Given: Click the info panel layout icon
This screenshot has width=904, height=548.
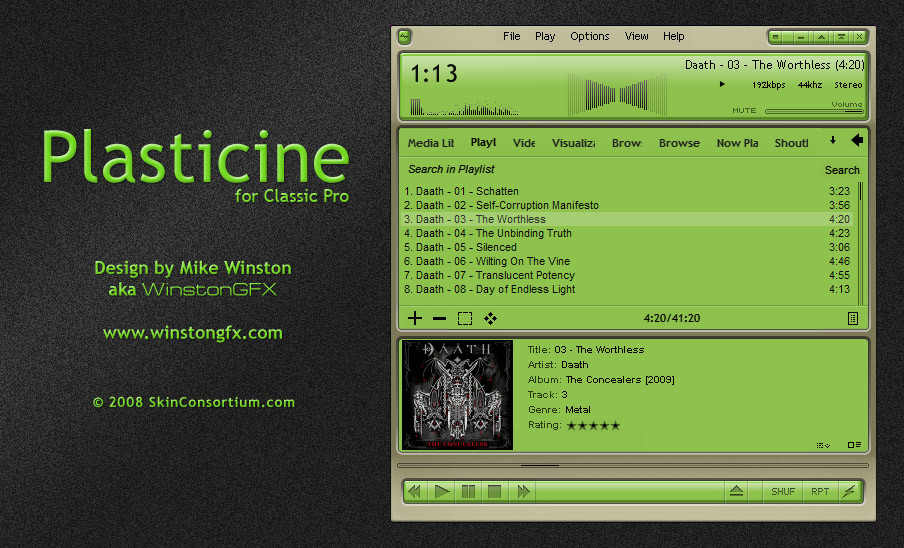Looking at the screenshot, I should 854,445.
